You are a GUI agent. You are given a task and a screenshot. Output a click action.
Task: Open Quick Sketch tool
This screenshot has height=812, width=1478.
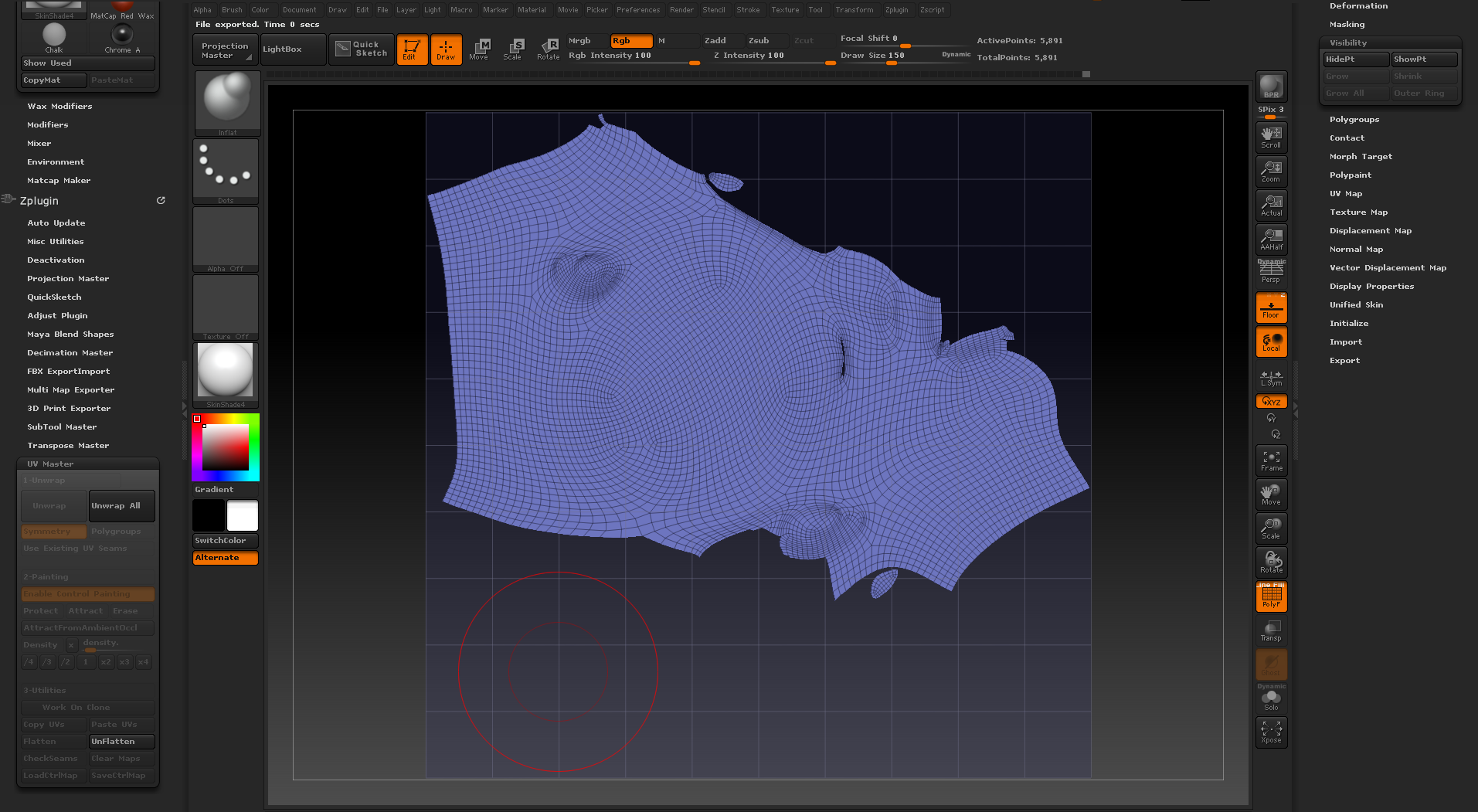[362, 49]
